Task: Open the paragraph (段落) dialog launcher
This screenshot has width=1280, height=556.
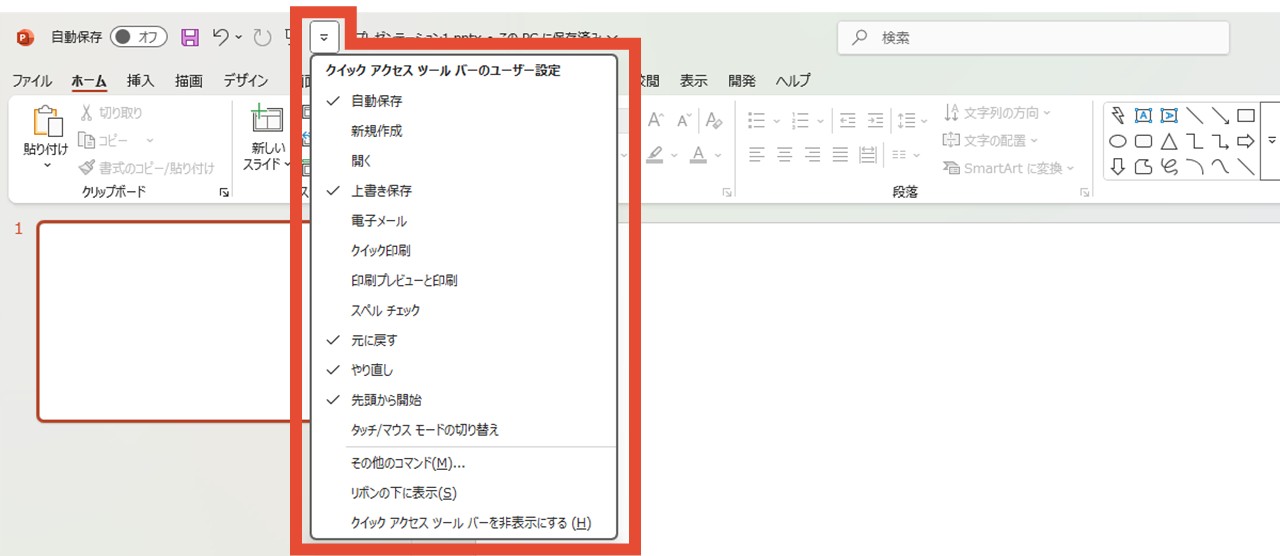Action: [1084, 192]
